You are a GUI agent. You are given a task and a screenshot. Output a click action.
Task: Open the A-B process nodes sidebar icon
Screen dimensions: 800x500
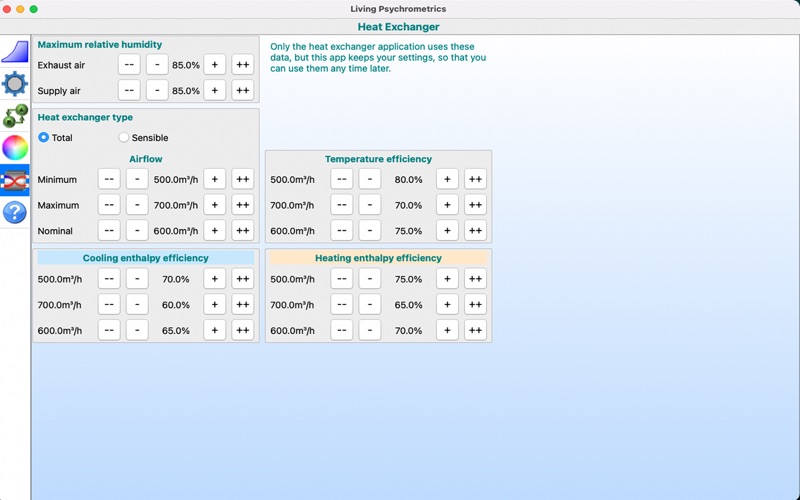click(15, 116)
